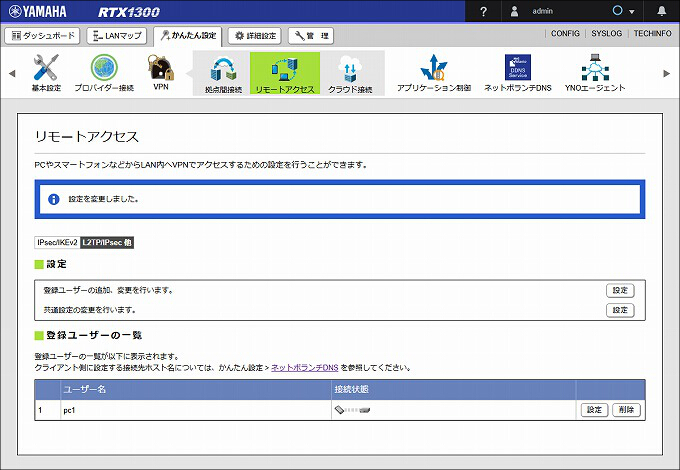Open the SYSLOG link
Image resolution: width=680 pixels, height=470 pixels.
coord(606,33)
